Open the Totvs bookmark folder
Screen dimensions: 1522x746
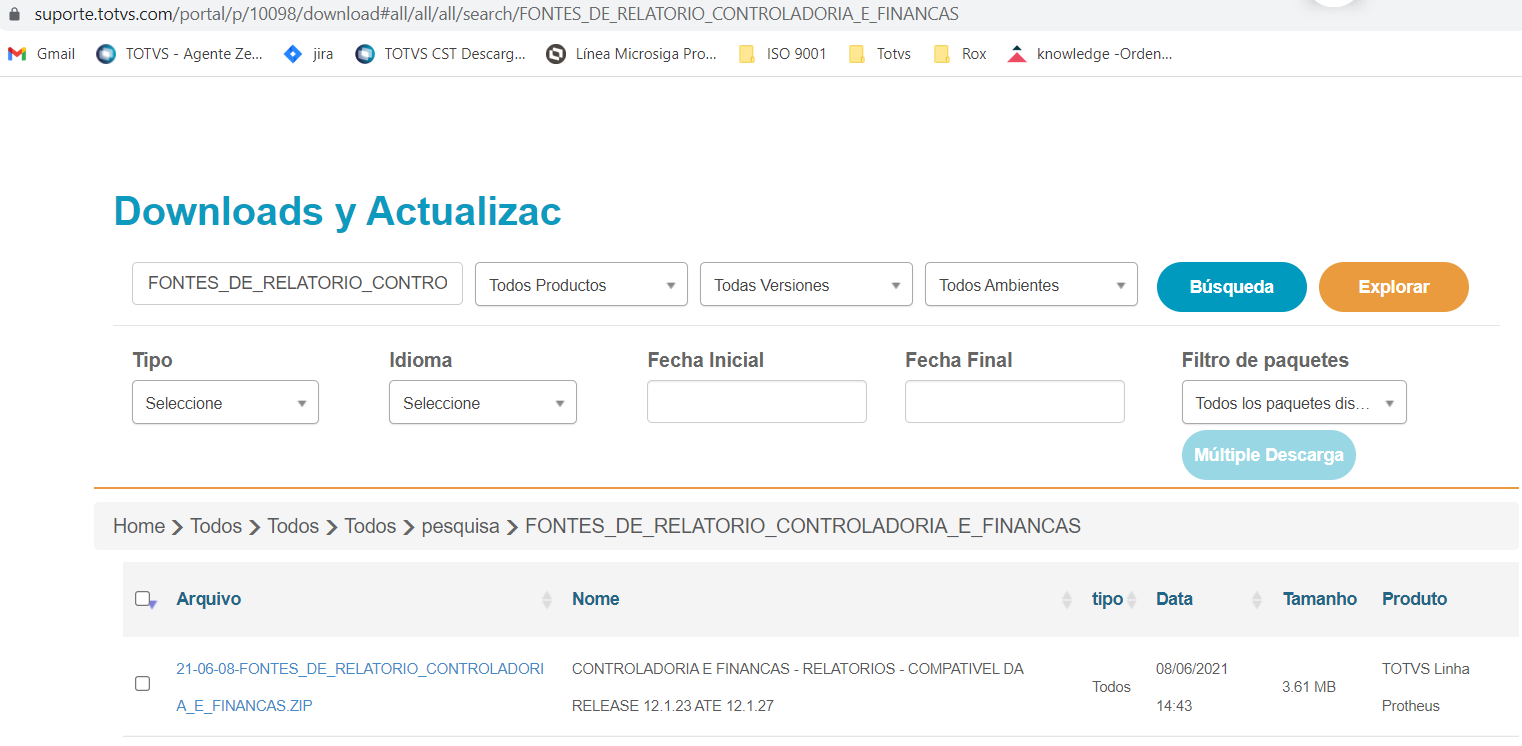[x=879, y=54]
